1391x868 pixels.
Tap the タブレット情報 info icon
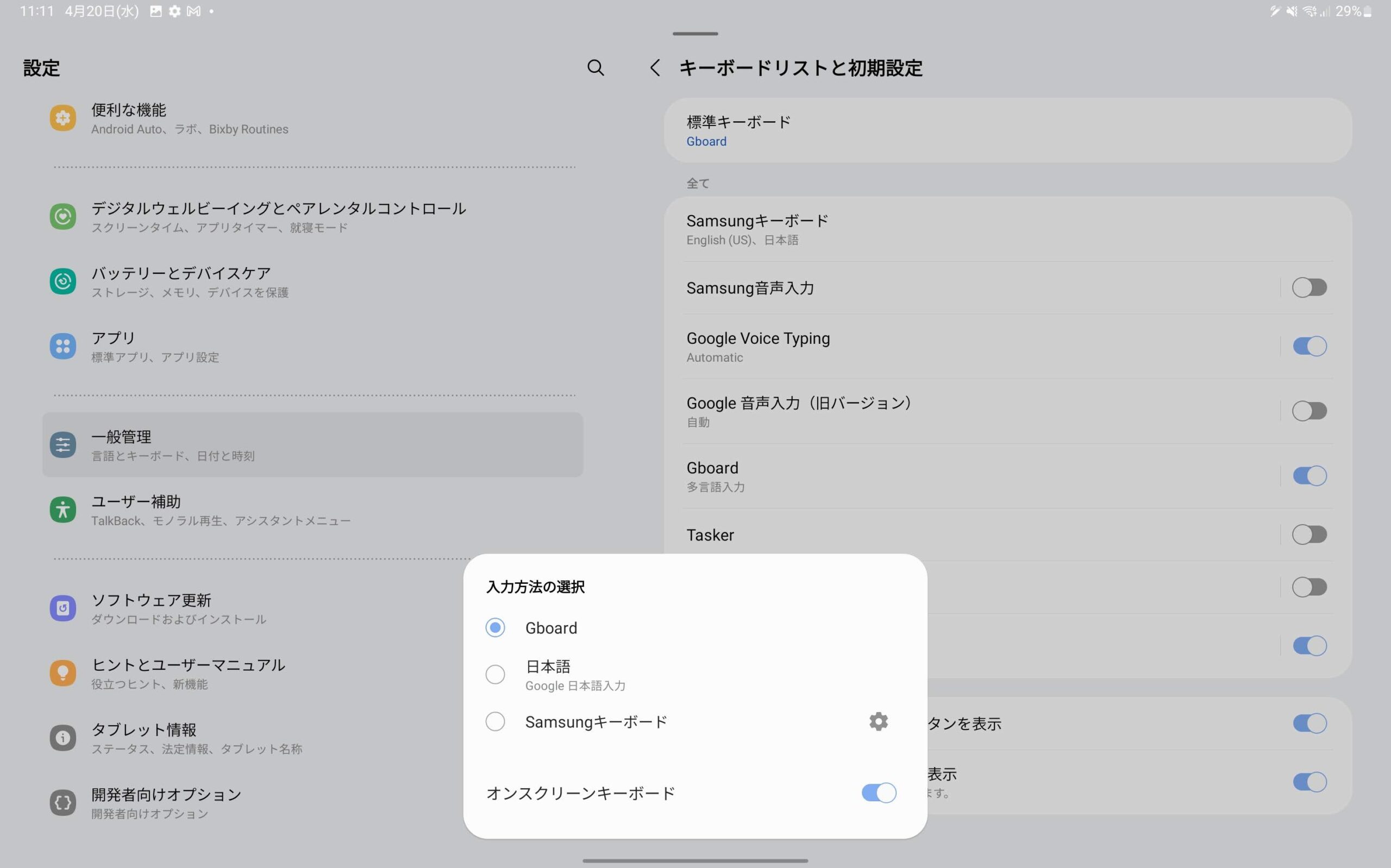point(62,738)
